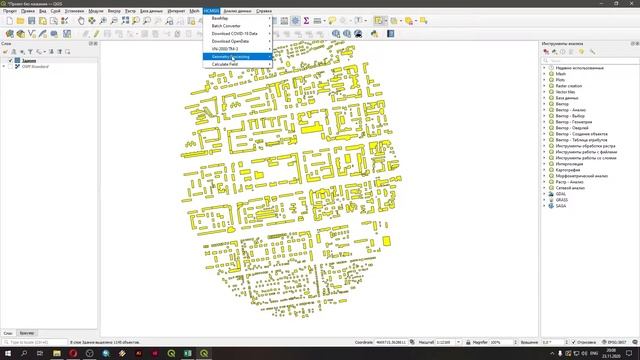Toggle visibility of the OSM Standard layer
Image resolution: width=640 pixels, height=360 pixels.
point(11,67)
